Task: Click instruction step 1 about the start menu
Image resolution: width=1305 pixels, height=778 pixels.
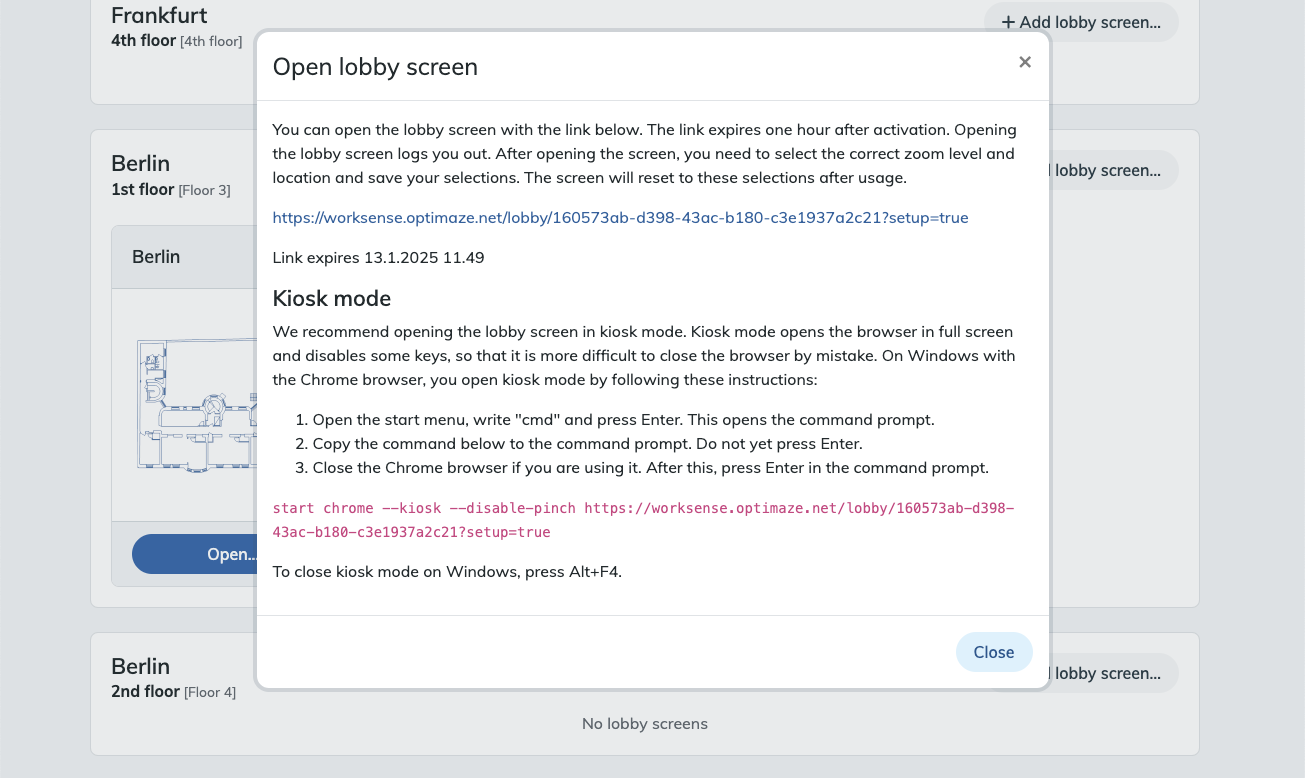Action: pyautogui.click(x=623, y=420)
